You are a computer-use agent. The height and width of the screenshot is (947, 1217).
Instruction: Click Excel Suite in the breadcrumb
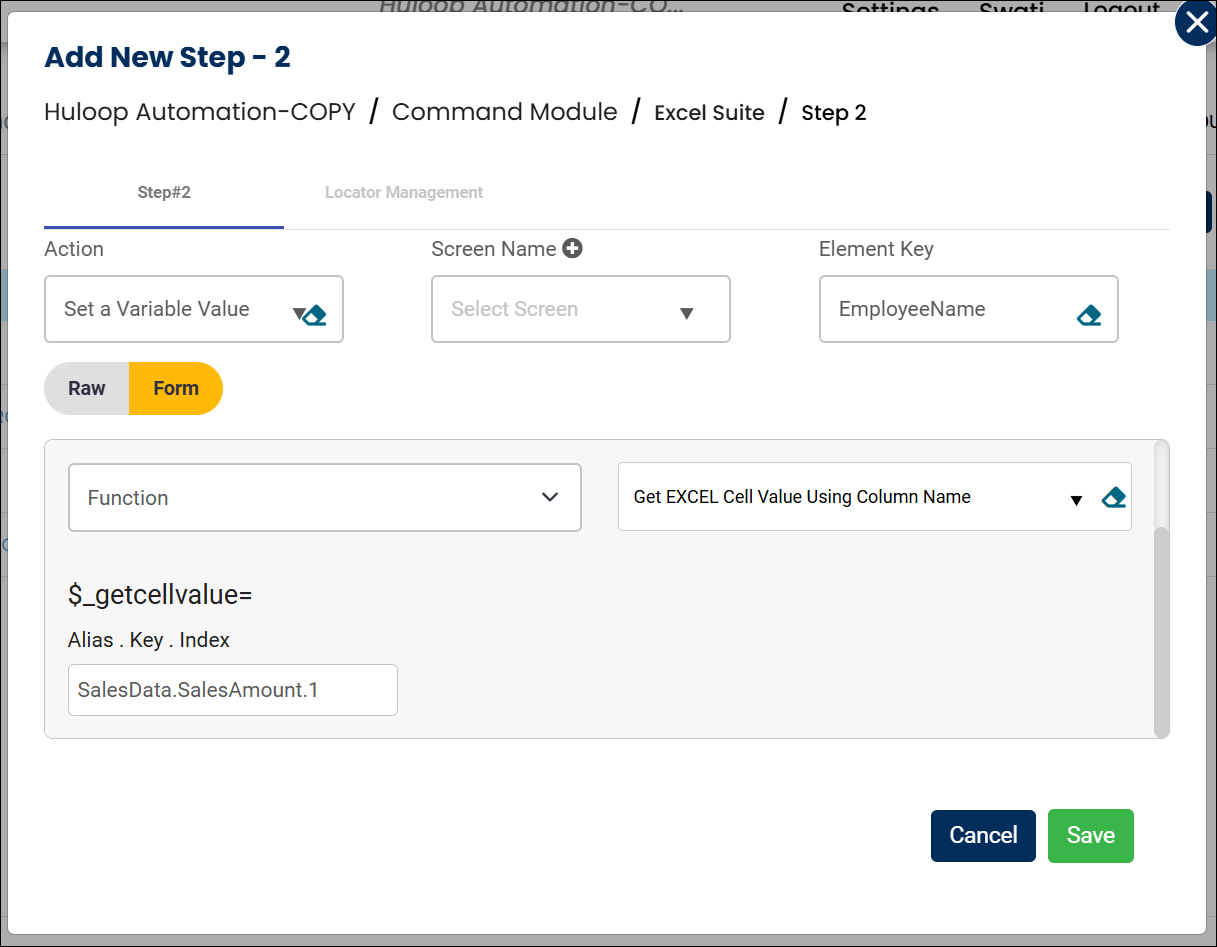point(709,113)
